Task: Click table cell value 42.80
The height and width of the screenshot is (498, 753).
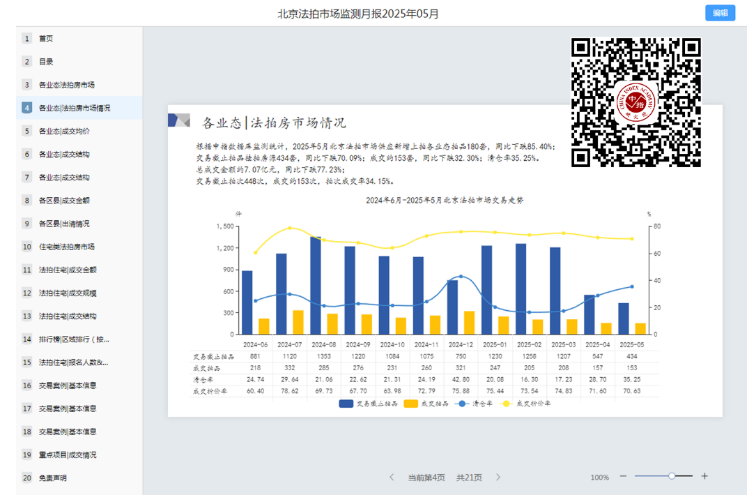Action: click(x=461, y=379)
